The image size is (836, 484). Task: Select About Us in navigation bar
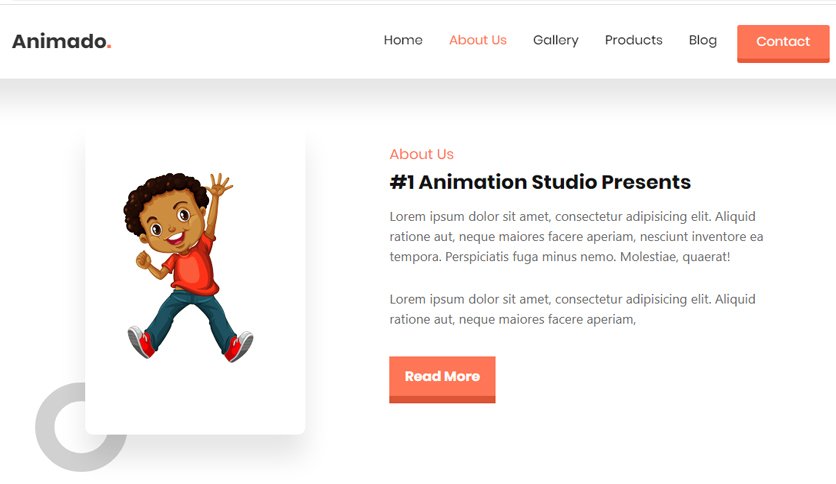[478, 40]
